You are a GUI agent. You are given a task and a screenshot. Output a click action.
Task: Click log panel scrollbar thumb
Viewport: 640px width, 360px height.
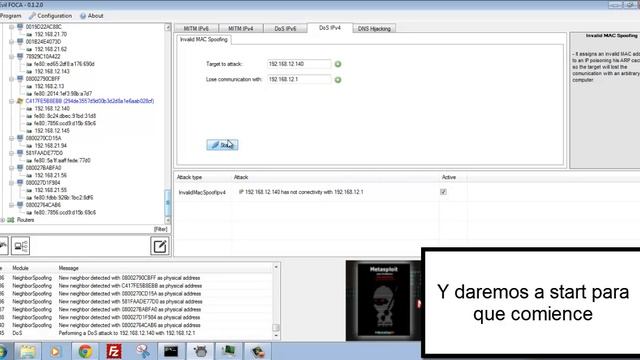click(x=276, y=328)
